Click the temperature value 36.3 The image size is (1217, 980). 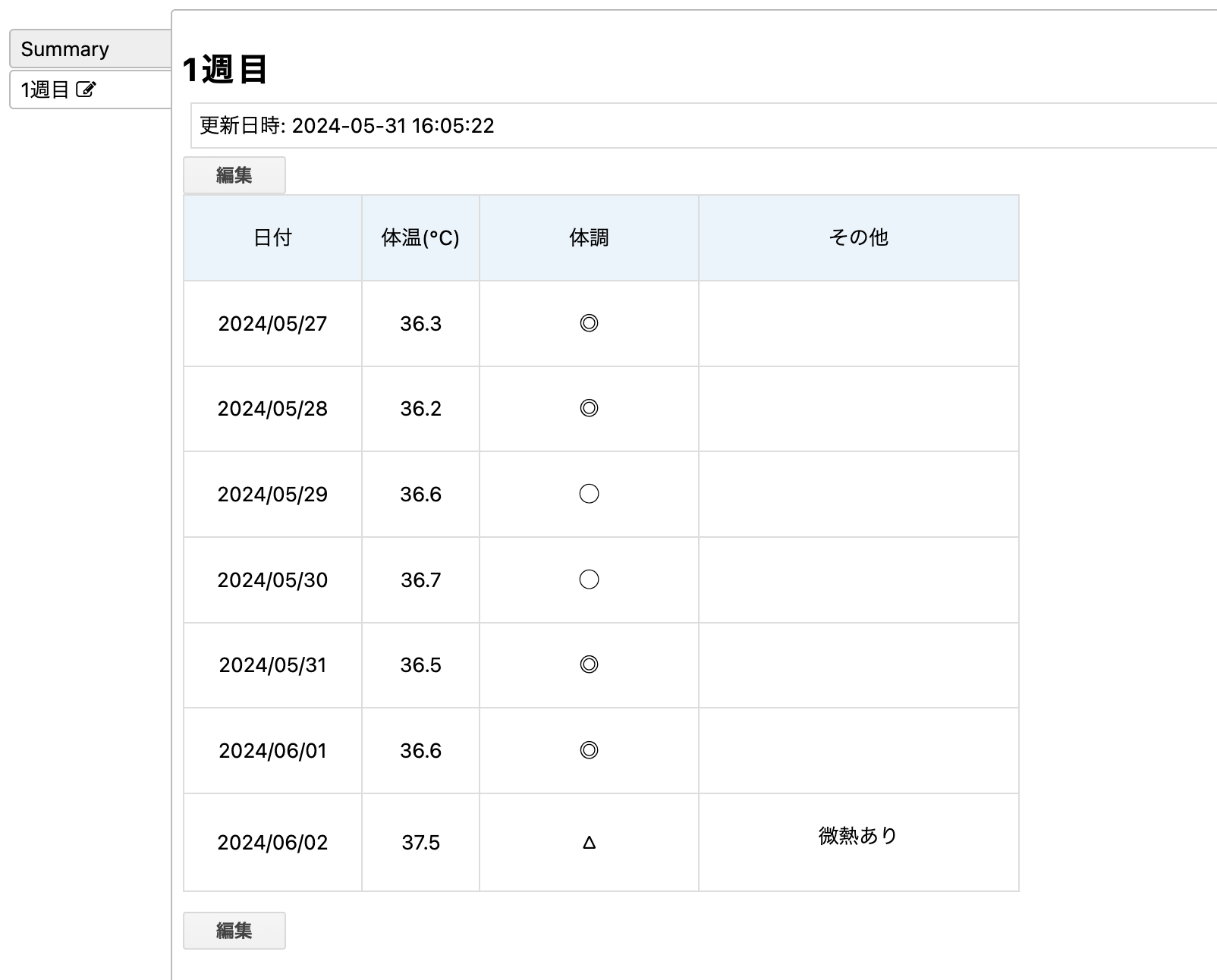[420, 324]
